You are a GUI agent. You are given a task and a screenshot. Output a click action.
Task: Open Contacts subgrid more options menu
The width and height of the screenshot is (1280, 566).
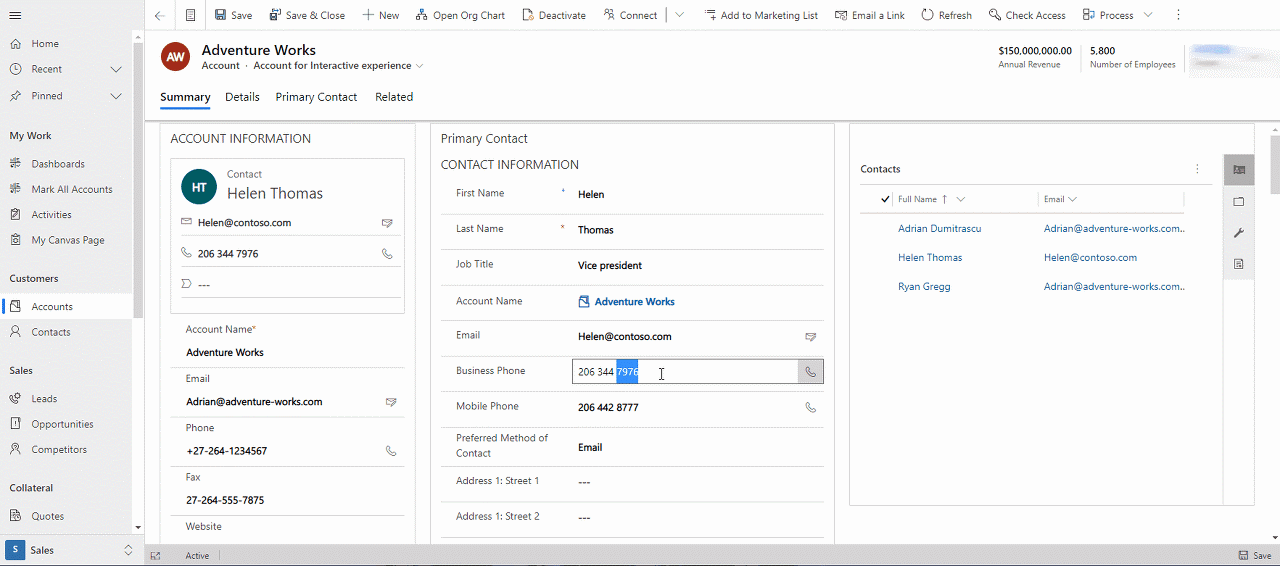click(1197, 169)
